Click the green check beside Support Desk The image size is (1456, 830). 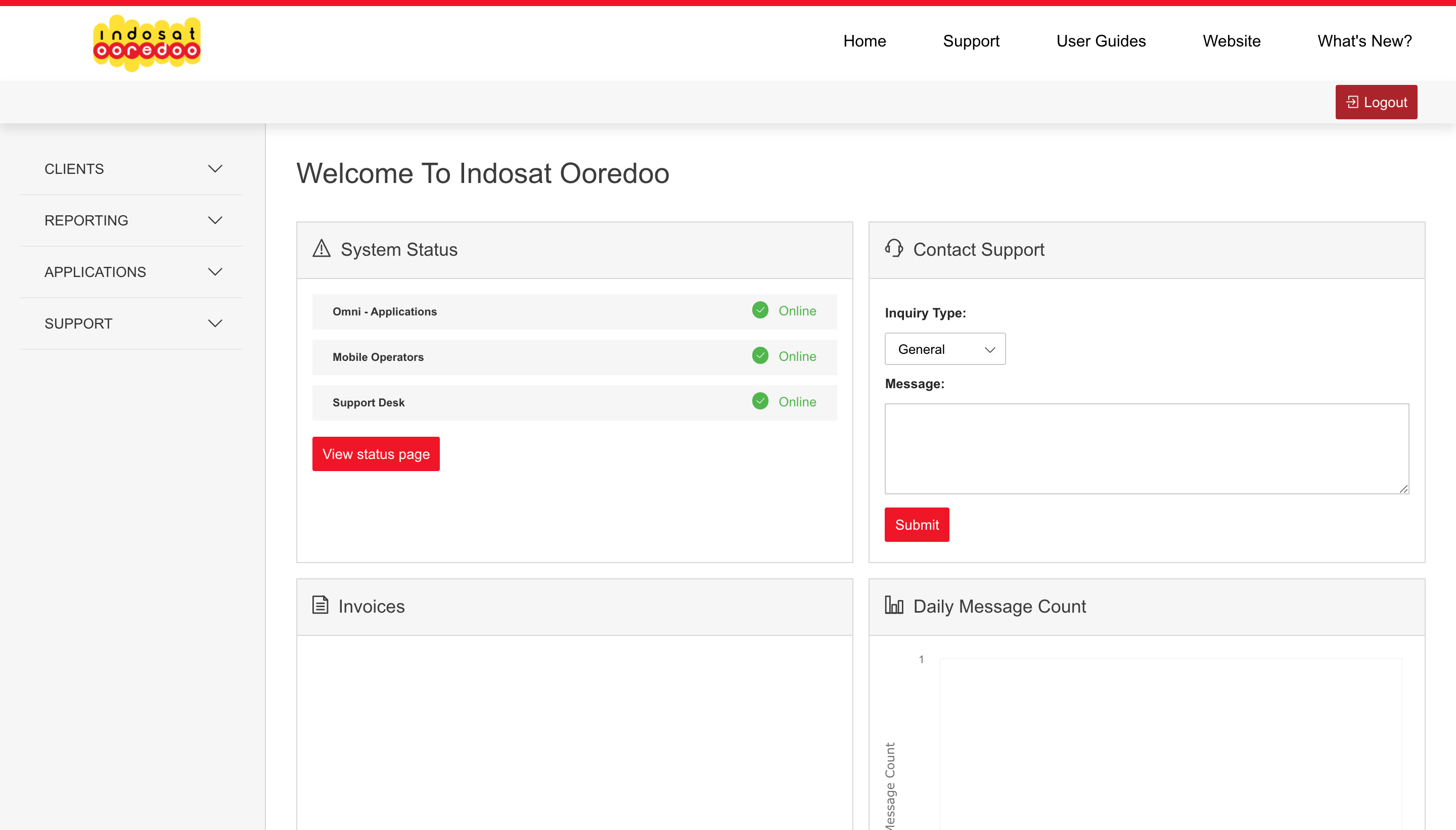tap(760, 401)
